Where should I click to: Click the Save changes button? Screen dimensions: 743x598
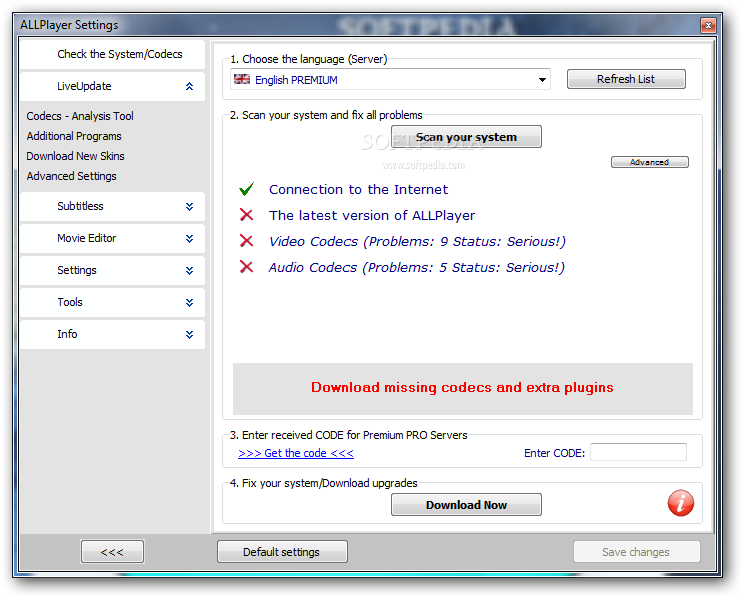point(636,552)
